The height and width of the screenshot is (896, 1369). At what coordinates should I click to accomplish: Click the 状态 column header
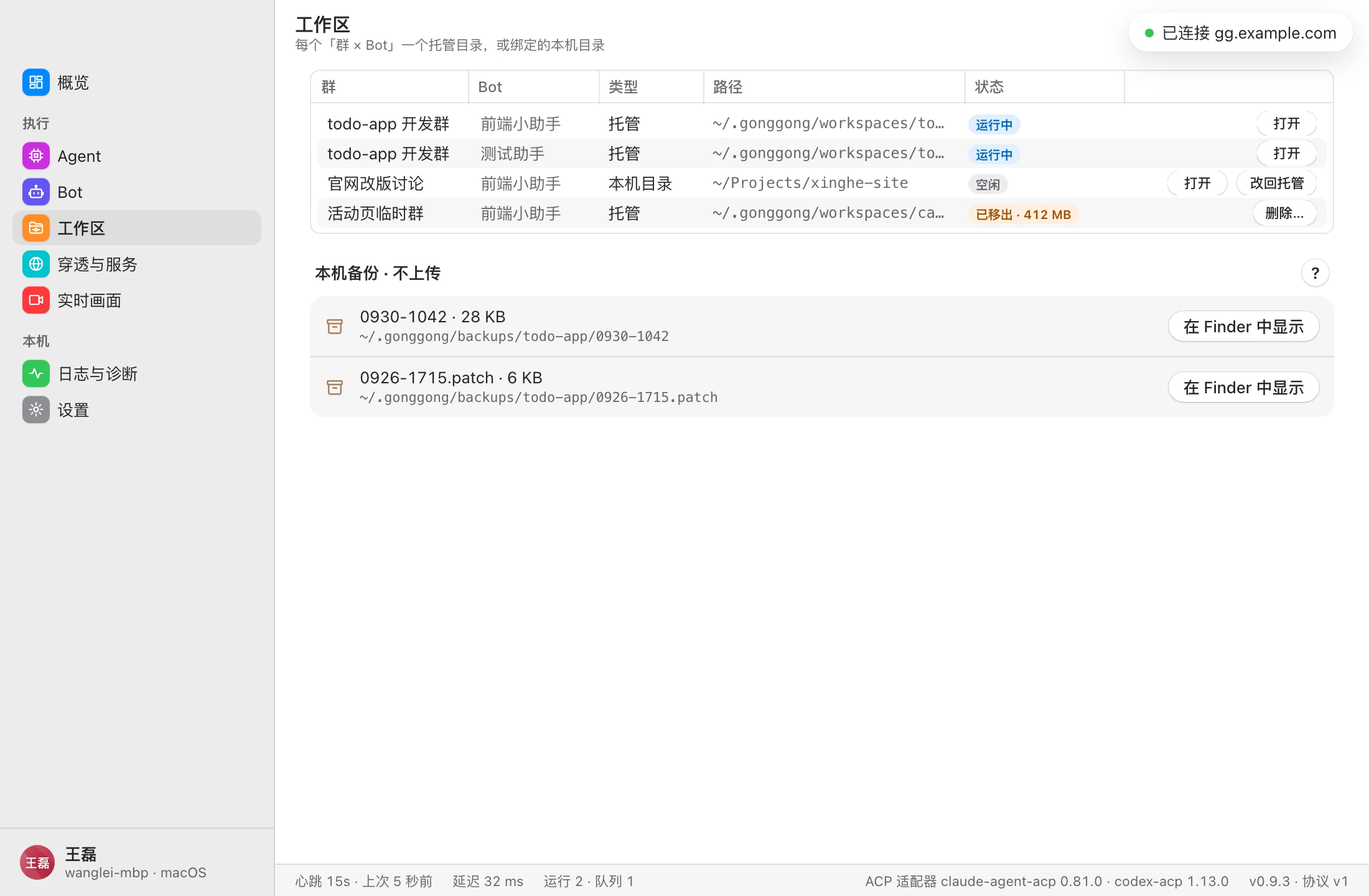point(989,87)
